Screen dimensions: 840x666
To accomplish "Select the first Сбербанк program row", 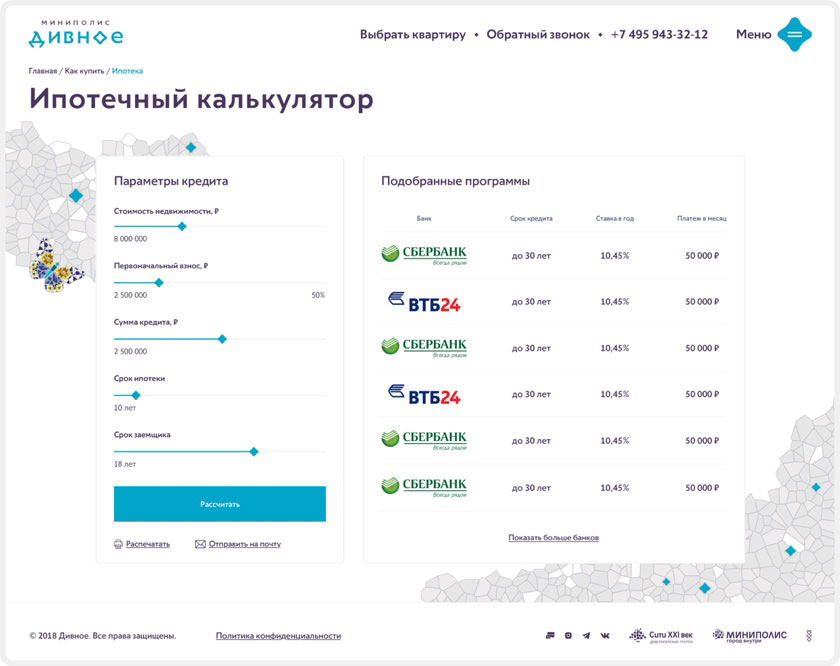I will 553,255.
